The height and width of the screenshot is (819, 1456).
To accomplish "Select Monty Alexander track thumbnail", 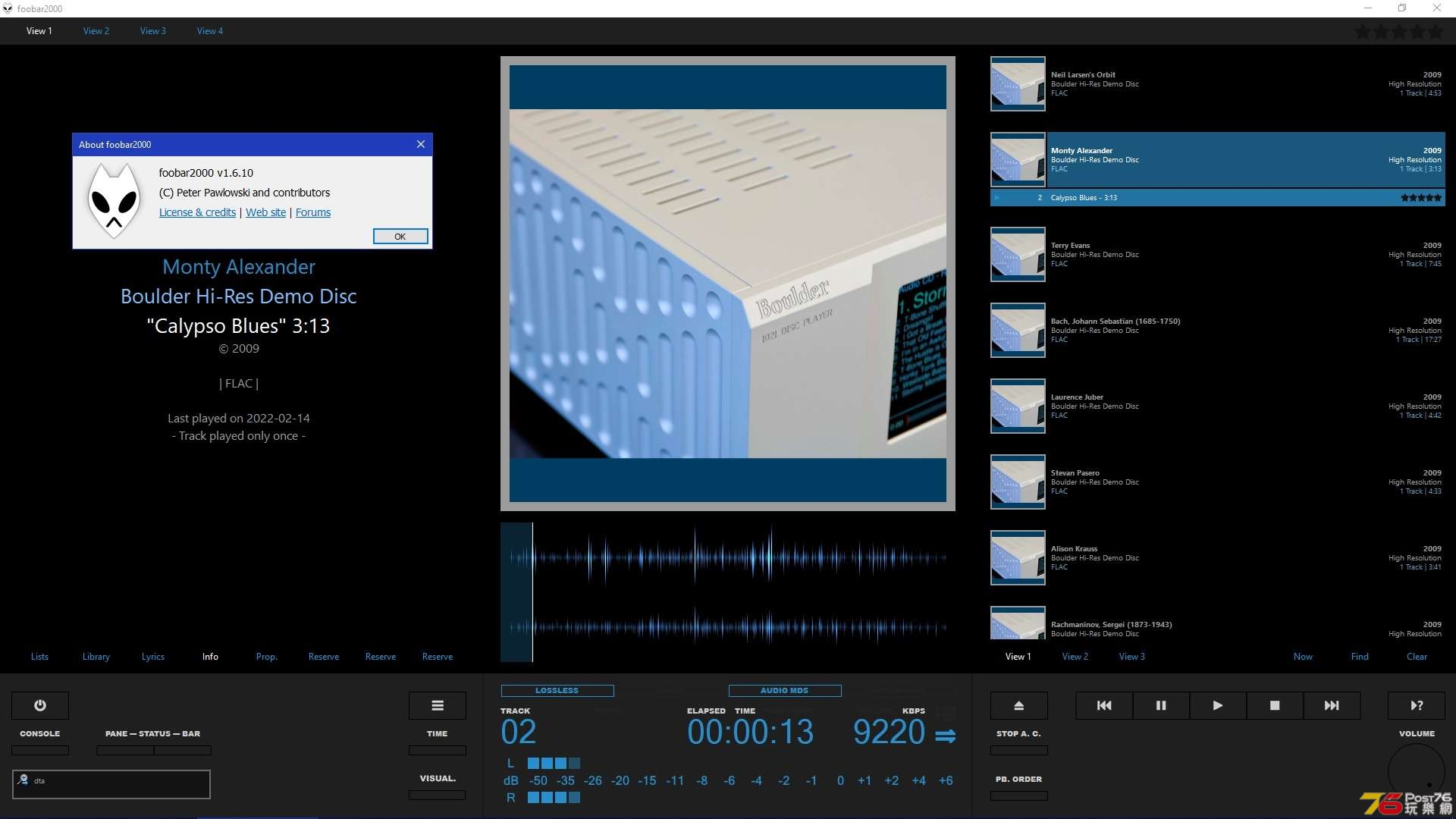I will (x=1017, y=159).
